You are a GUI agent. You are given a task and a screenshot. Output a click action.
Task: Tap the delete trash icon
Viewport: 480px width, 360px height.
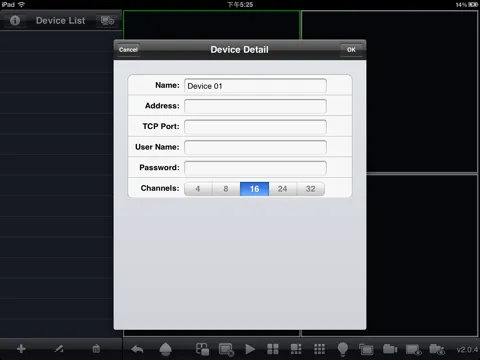[x=96, y=349]
